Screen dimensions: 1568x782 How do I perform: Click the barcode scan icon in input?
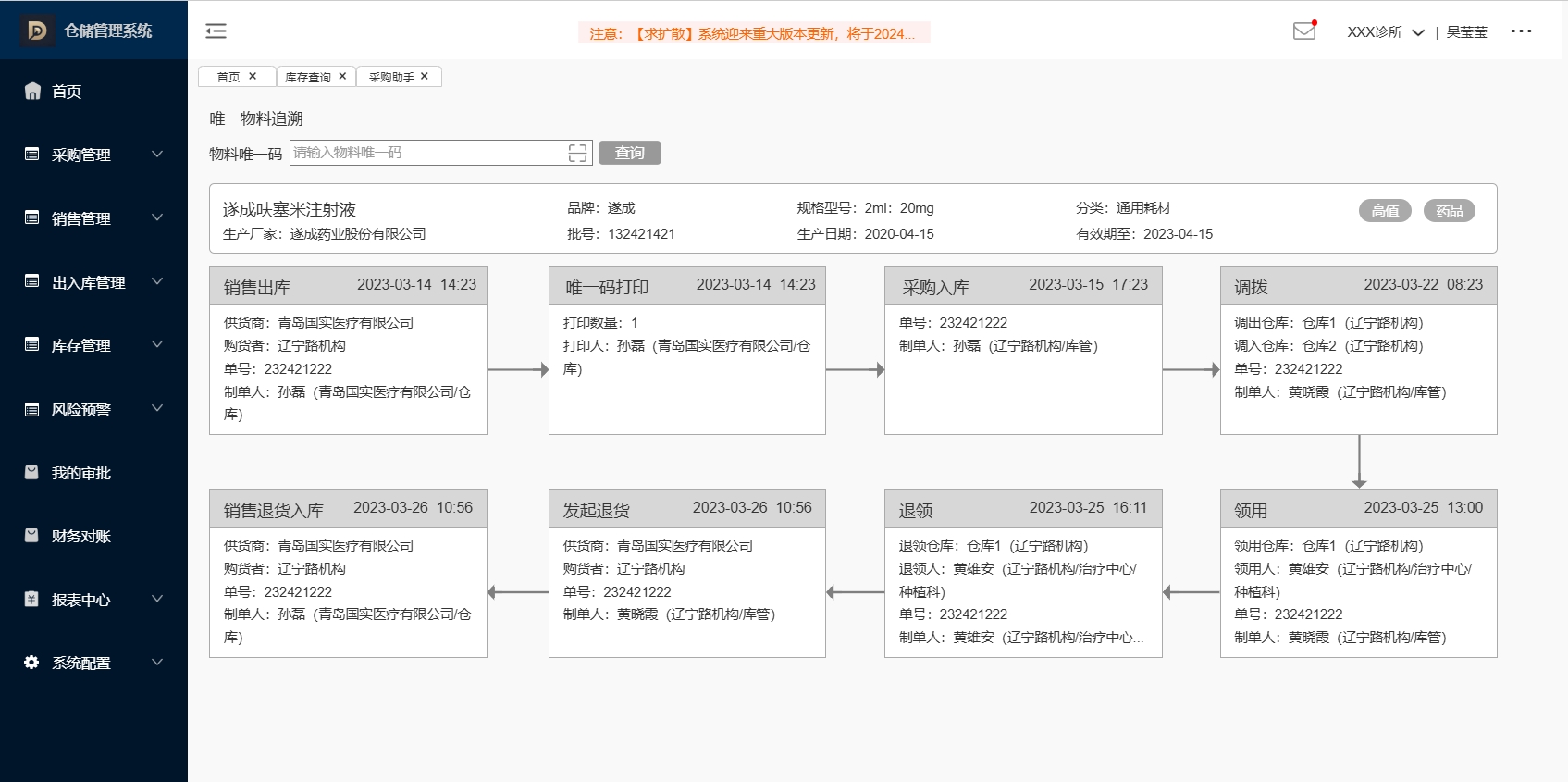tap(578, 153)
